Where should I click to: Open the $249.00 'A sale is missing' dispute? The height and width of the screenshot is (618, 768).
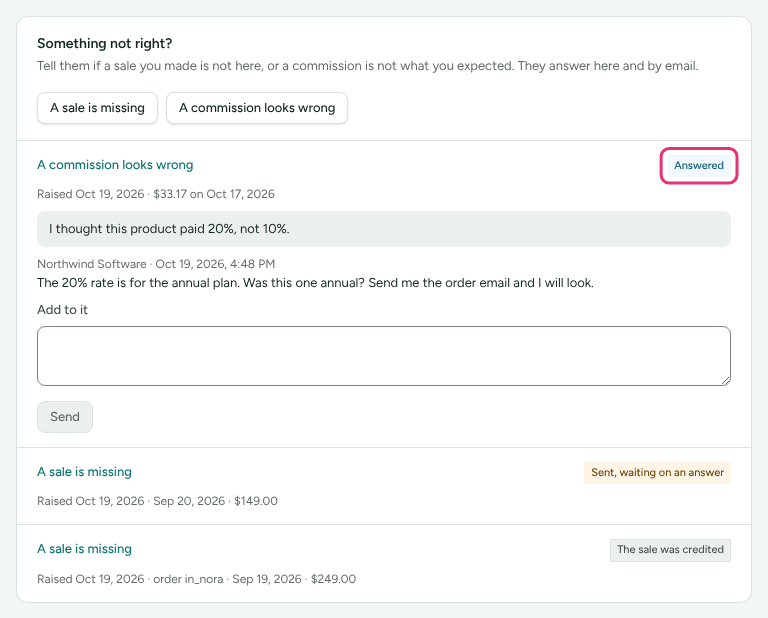(x=84, y=549)
